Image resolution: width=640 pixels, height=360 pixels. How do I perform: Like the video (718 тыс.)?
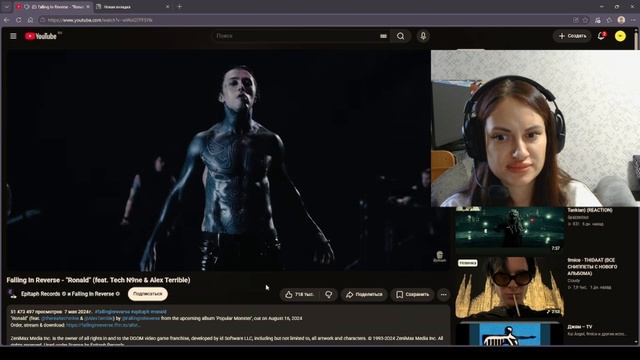pyautogui.click(x=300, y=294)
